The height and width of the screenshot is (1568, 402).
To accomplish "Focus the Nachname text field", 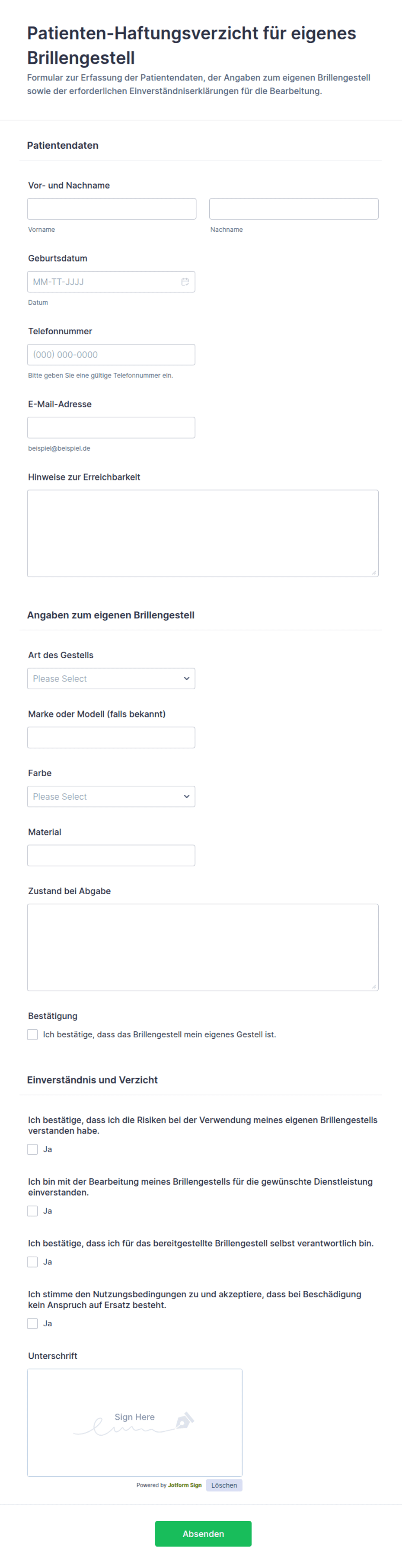I will point(293,209).
